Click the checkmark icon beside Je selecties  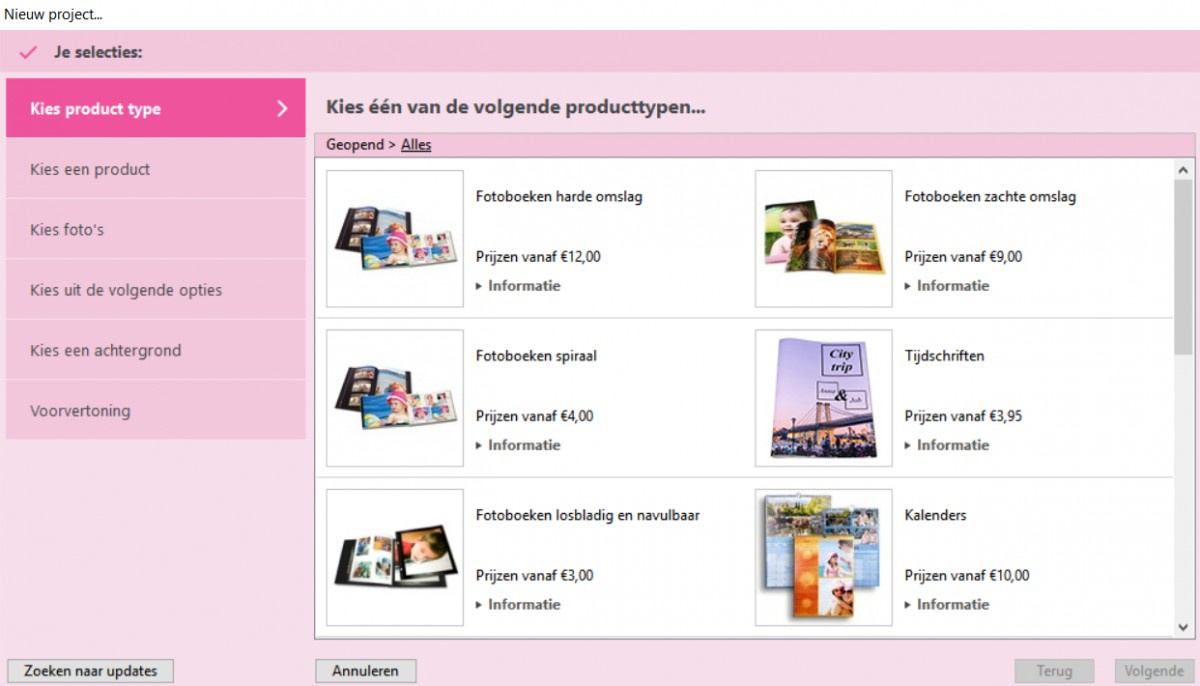click(28, 52)
